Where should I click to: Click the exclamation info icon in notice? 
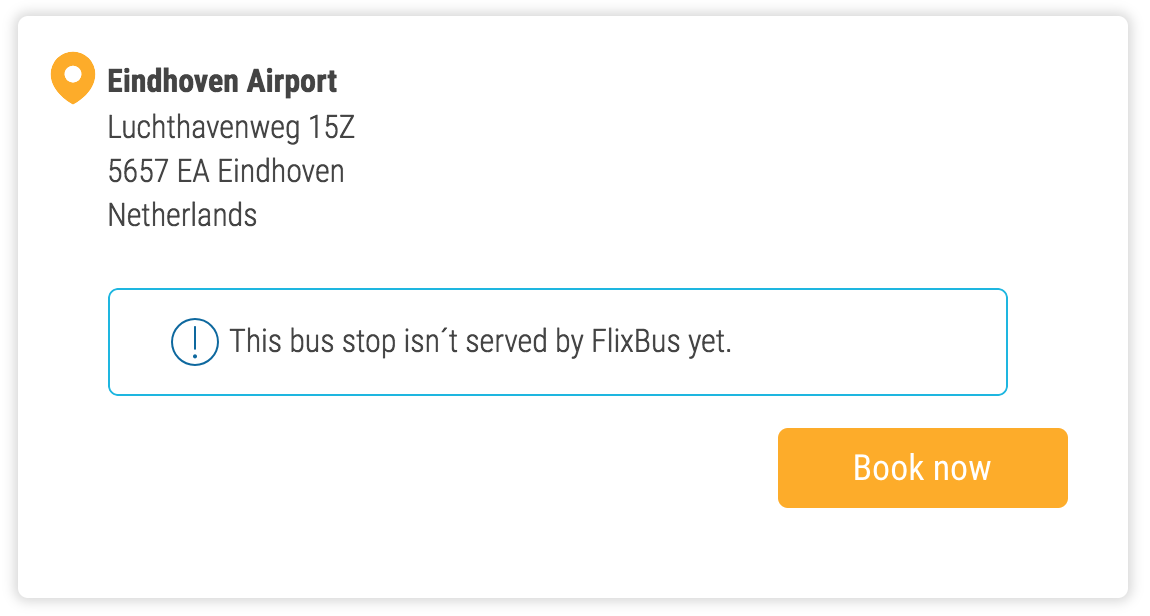click(x=194, y=342)
